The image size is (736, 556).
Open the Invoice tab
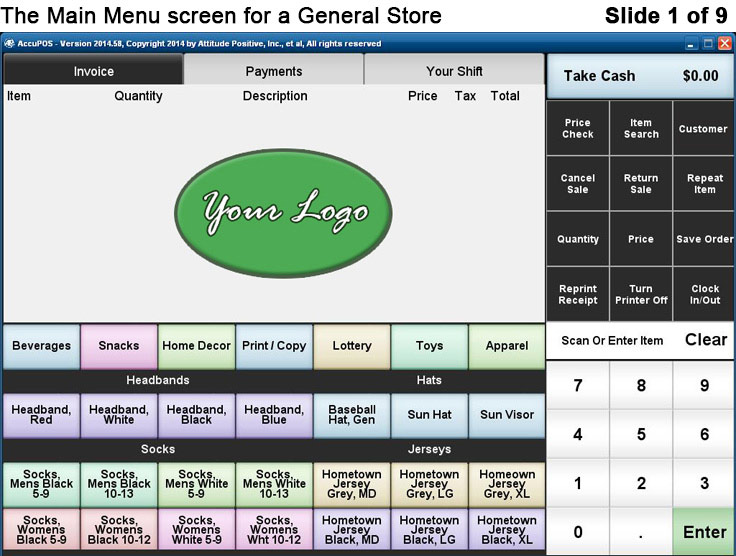tap(93, 71)
